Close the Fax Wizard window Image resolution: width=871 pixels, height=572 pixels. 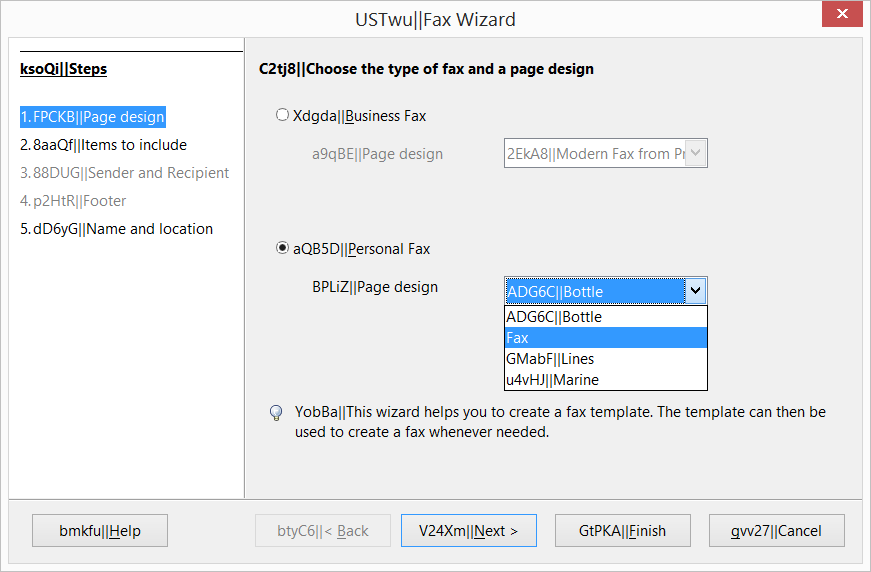pyautogui.click(x=843, y=17)
